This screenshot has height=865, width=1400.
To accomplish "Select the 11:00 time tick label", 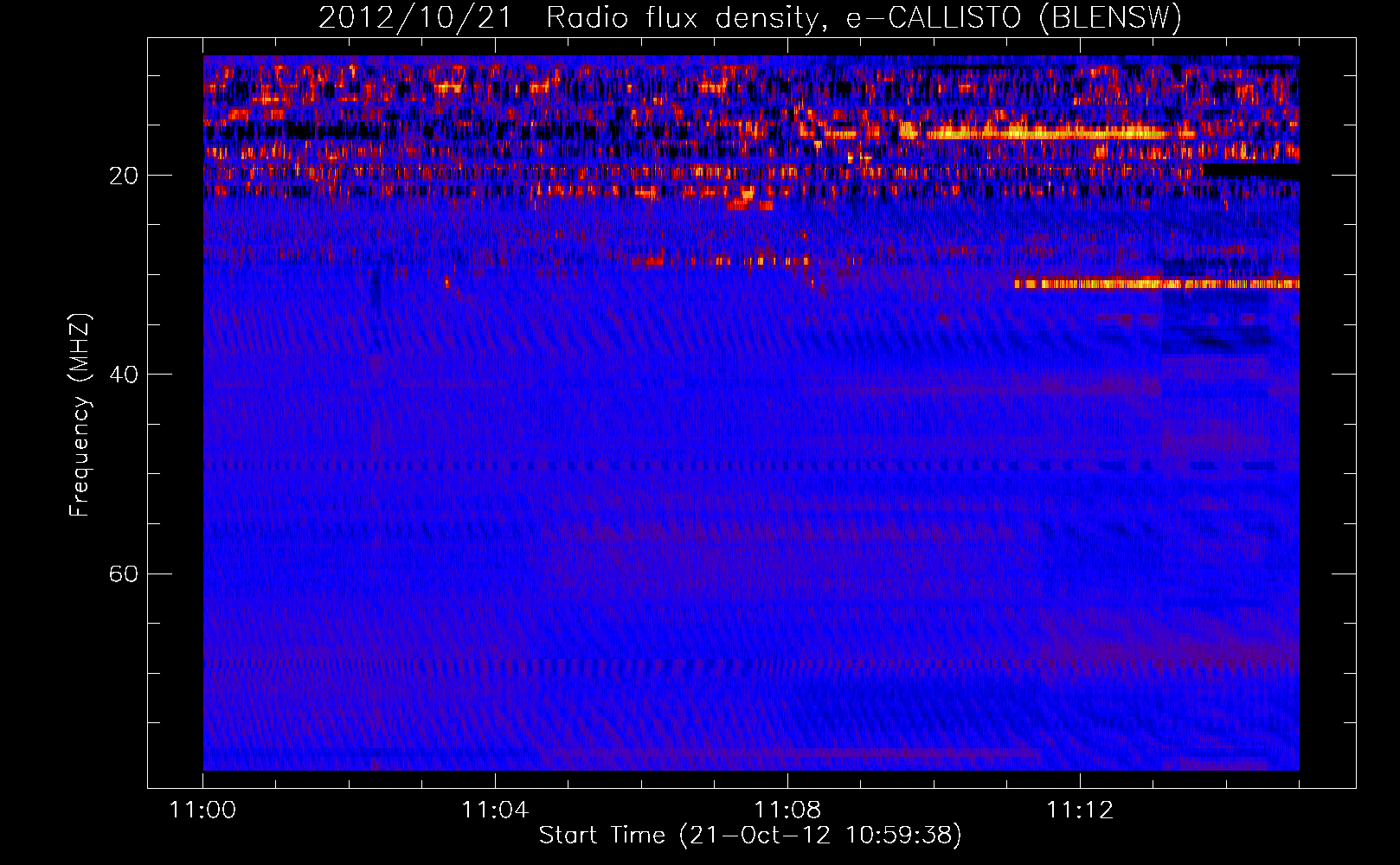I will coord(203,811).
